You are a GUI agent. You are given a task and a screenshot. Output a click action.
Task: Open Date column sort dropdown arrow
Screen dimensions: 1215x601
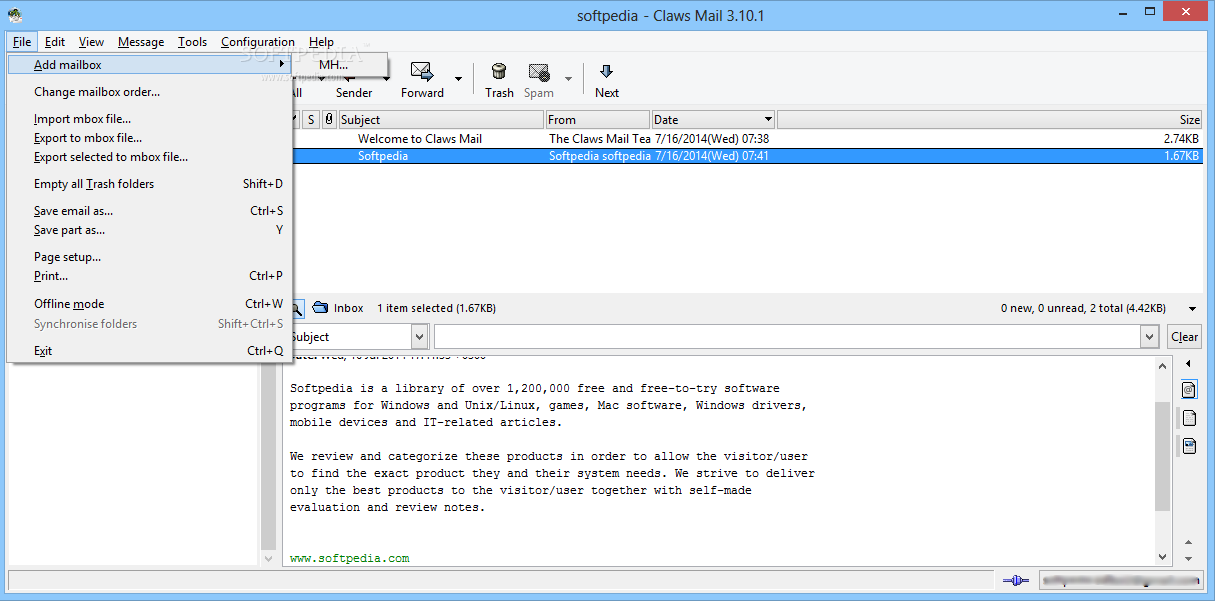point(768,120)
